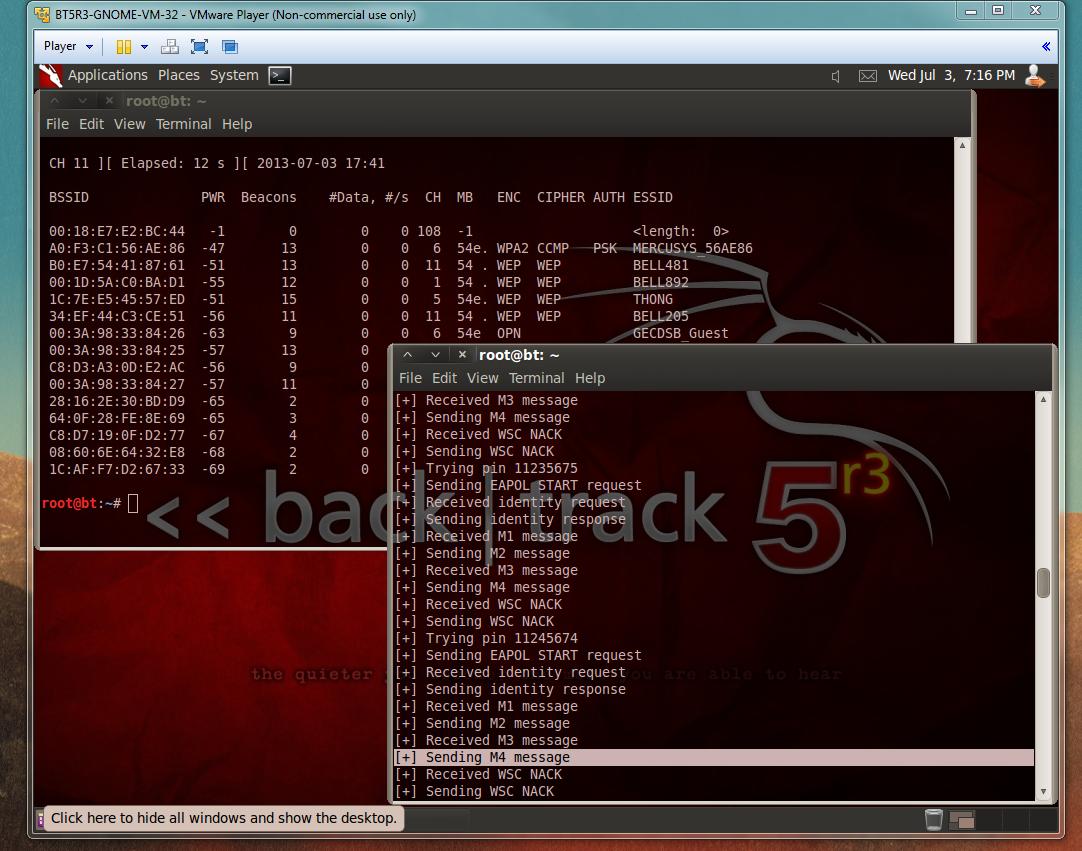
Task: Open Terminal menu in front terminal window
Action: tap(537, 378)
